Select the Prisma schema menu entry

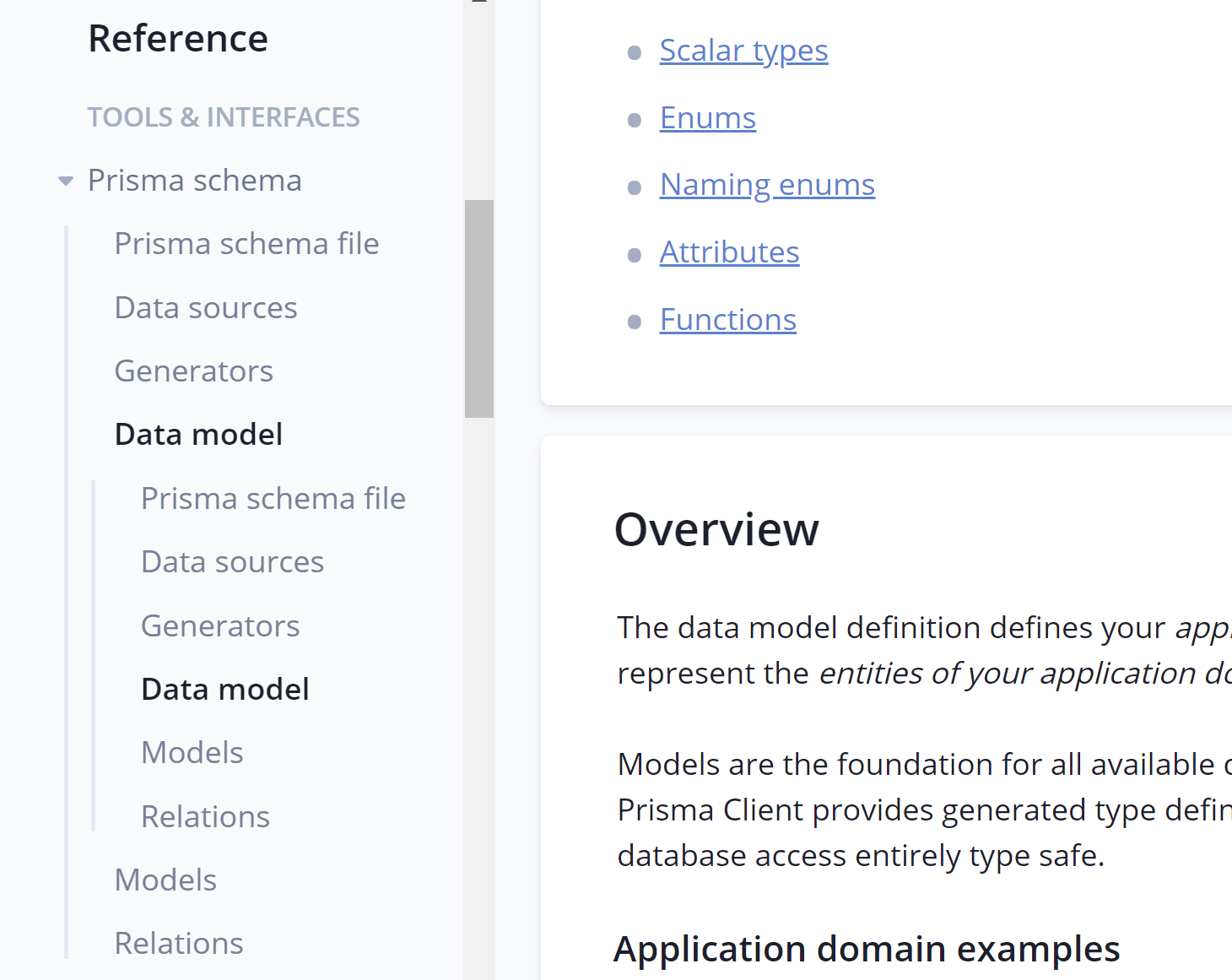point(195,180)
